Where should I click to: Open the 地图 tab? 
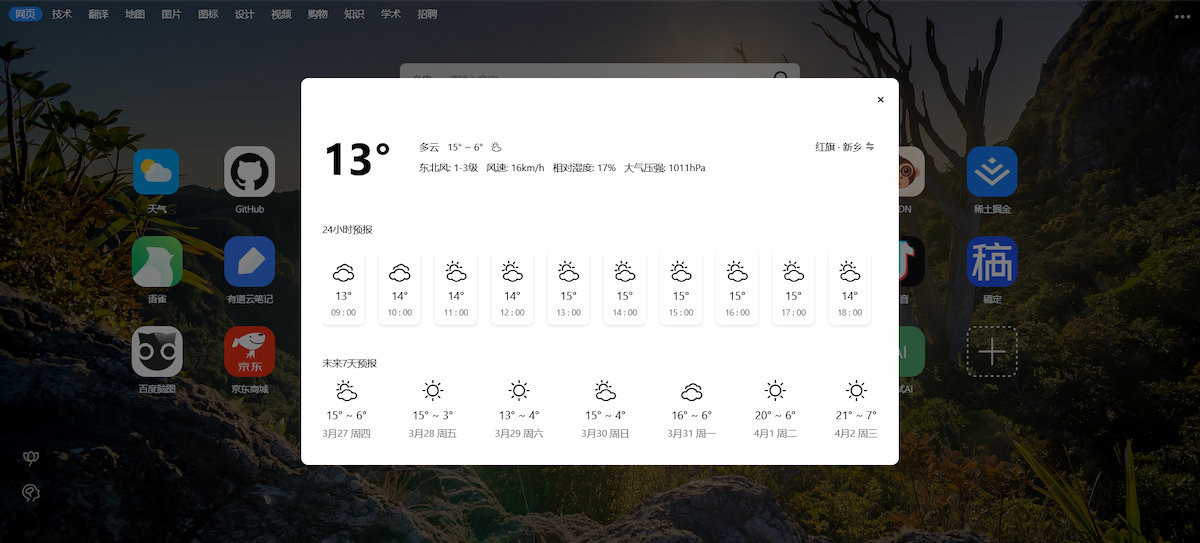(x=135, y=15)
